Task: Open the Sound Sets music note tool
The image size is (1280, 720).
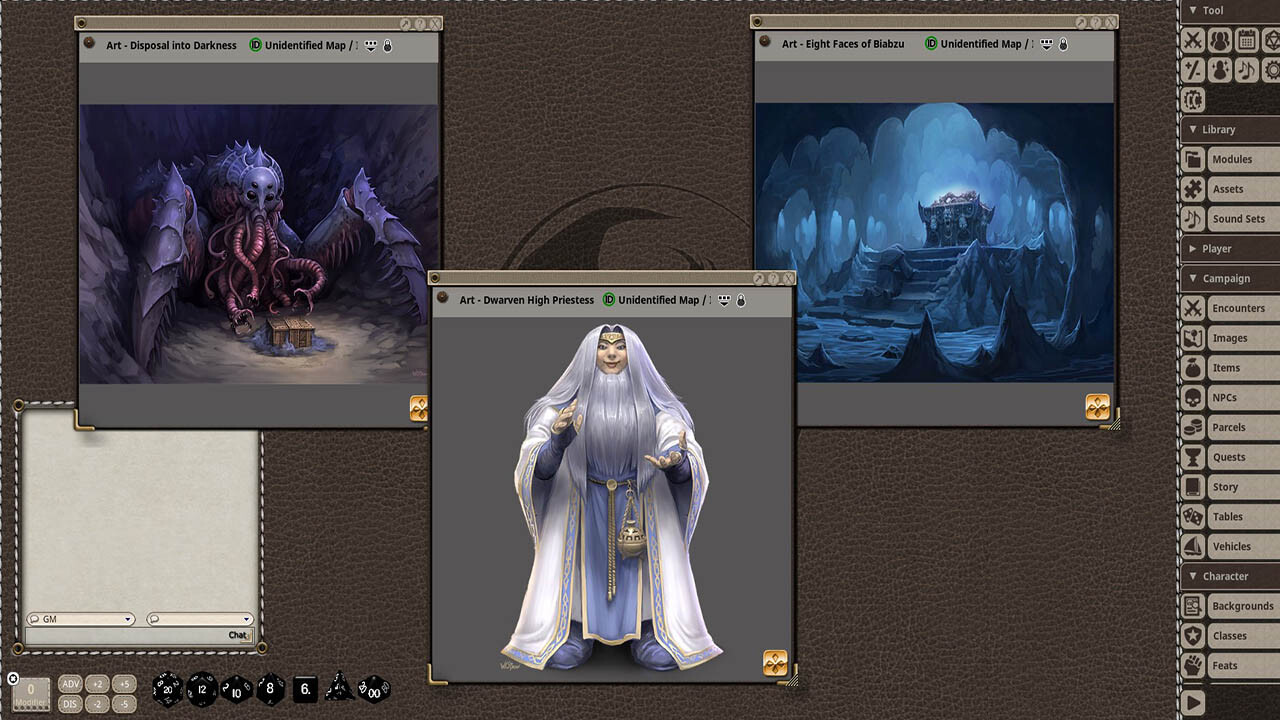Action: [x=1248, y=70]
